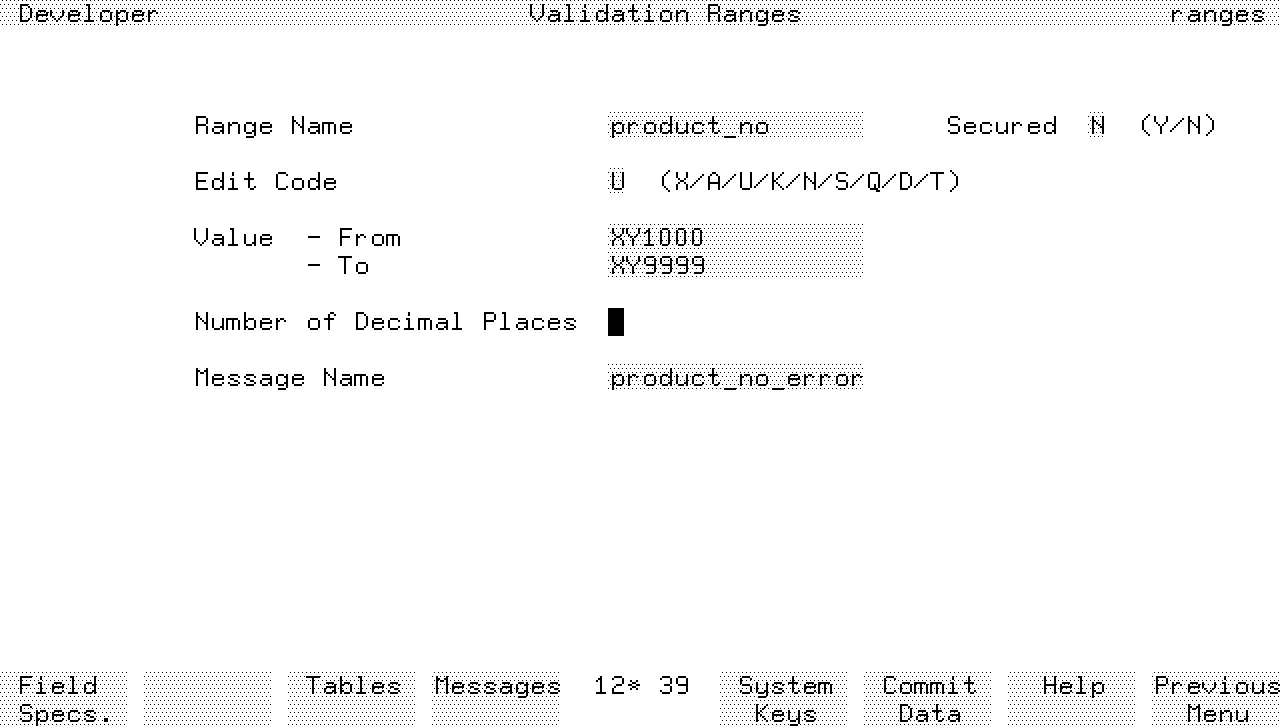This screenshot has width=1280, height=726.
Task: Select the Secured field showing N
Action: tap(1097, 126)
